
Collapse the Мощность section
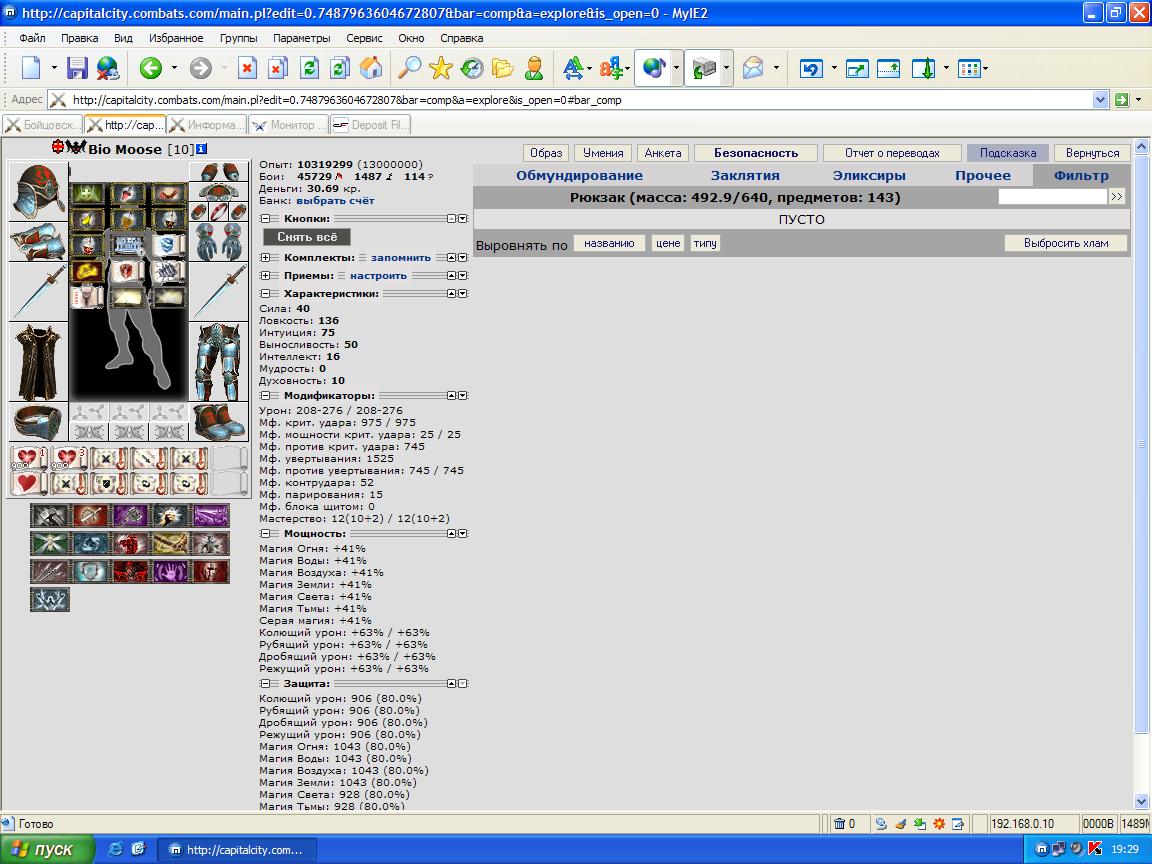pos(265,533)
